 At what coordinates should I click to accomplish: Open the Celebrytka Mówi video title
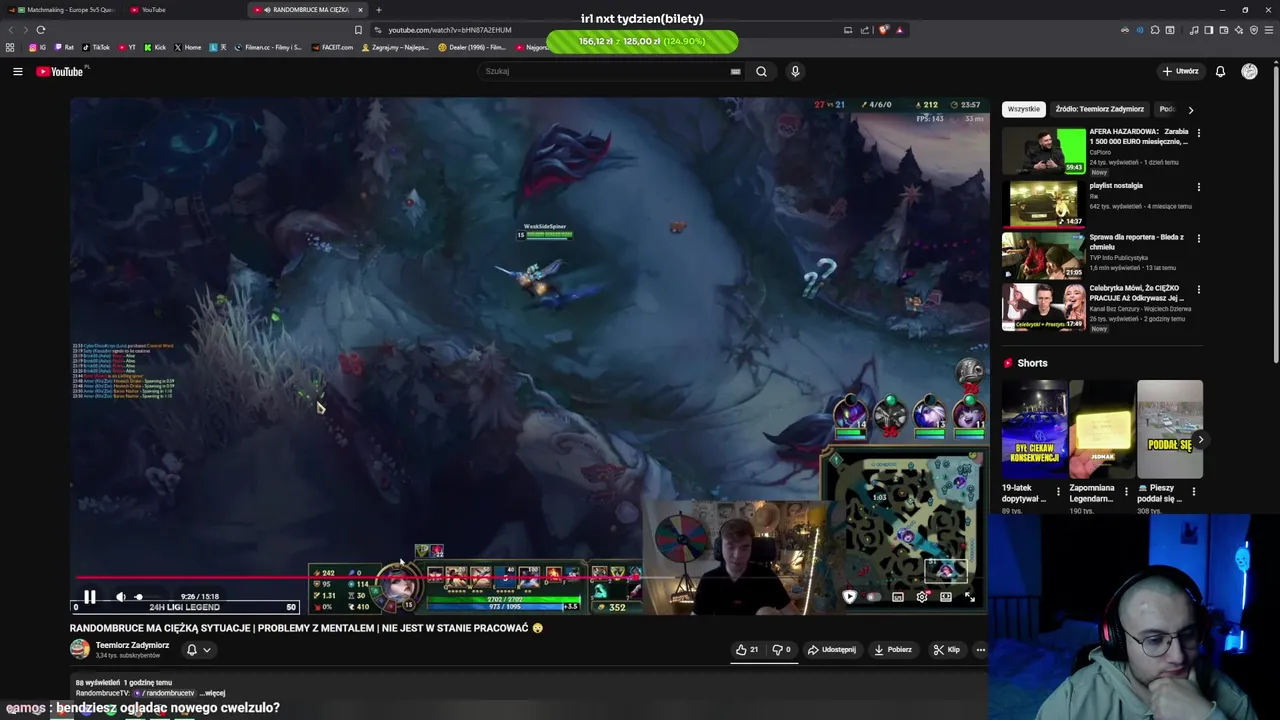[x=1137, y=293]
